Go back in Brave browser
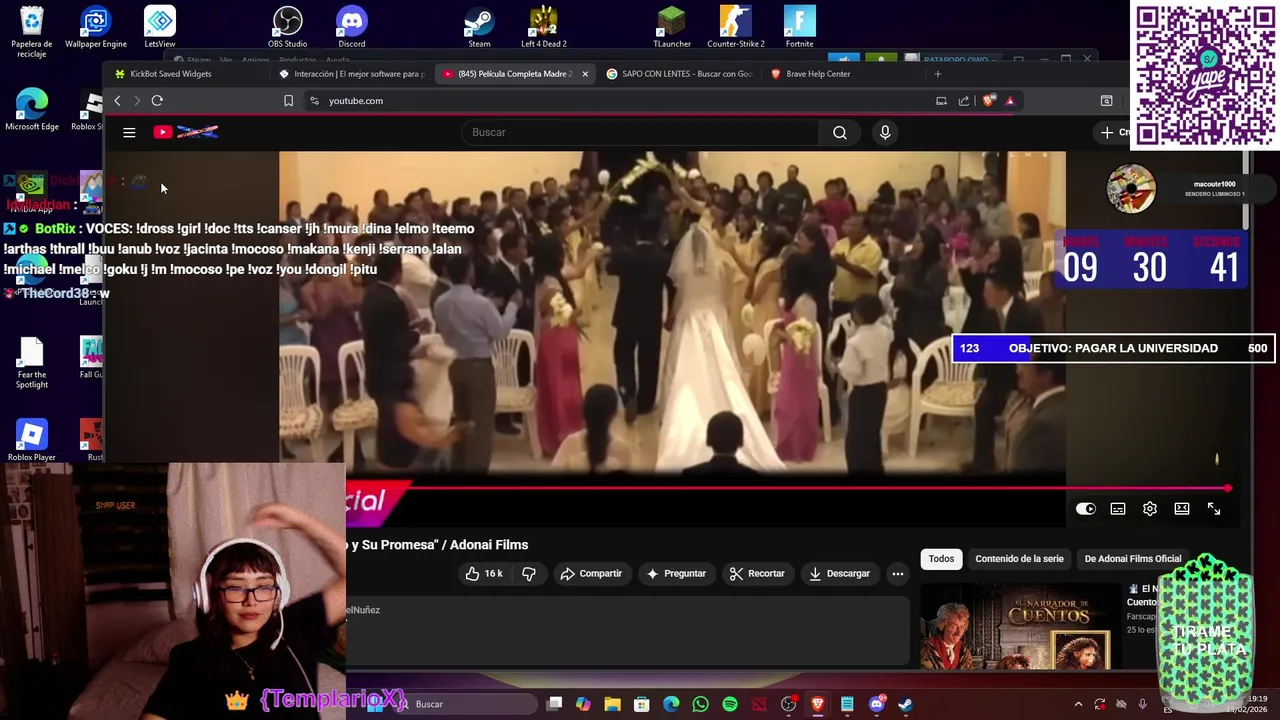Viewport: 1280px width, 720px height. pyautogui.click(x=117, y=101)
